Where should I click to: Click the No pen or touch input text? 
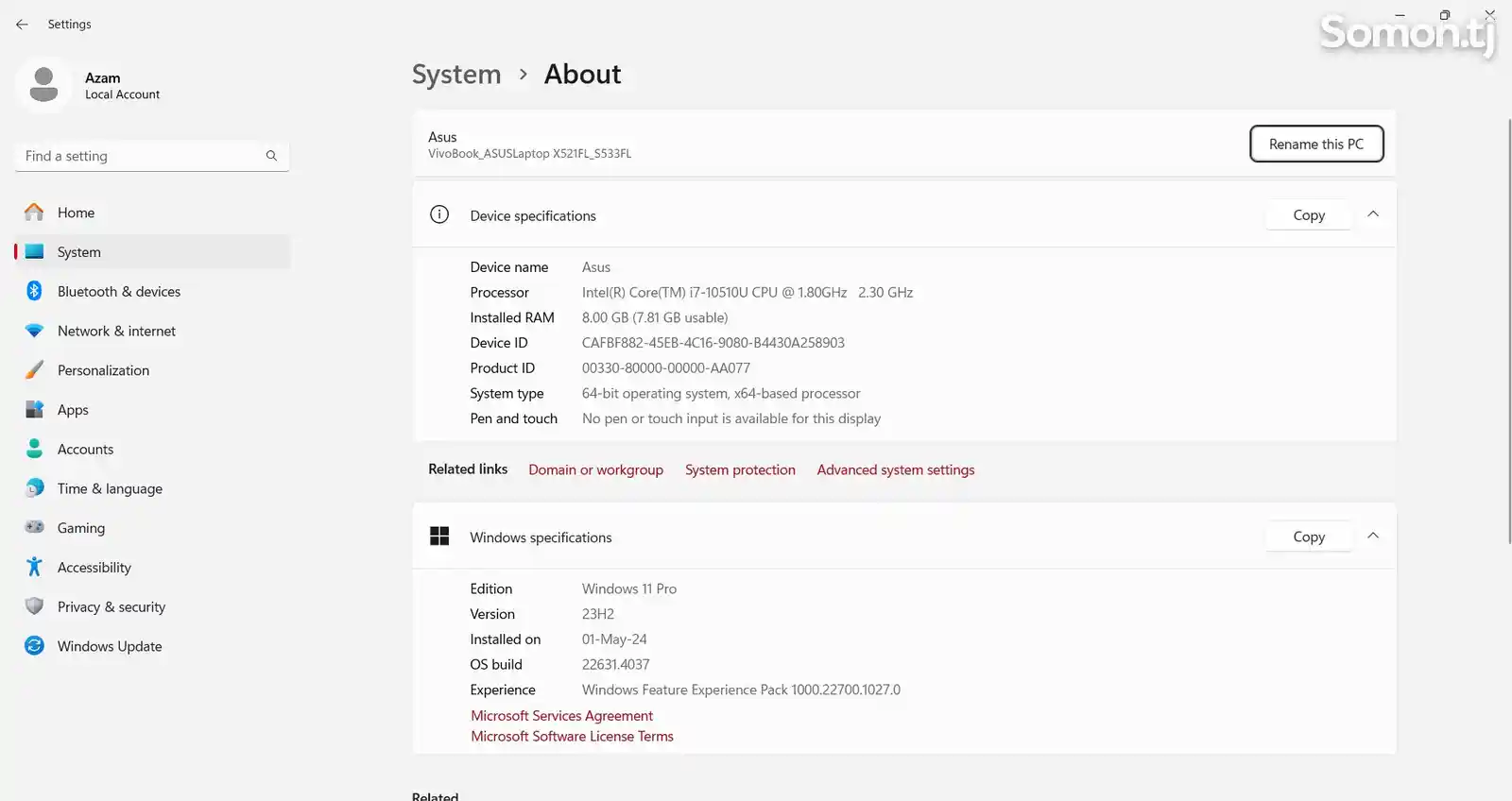pos(731,418)
